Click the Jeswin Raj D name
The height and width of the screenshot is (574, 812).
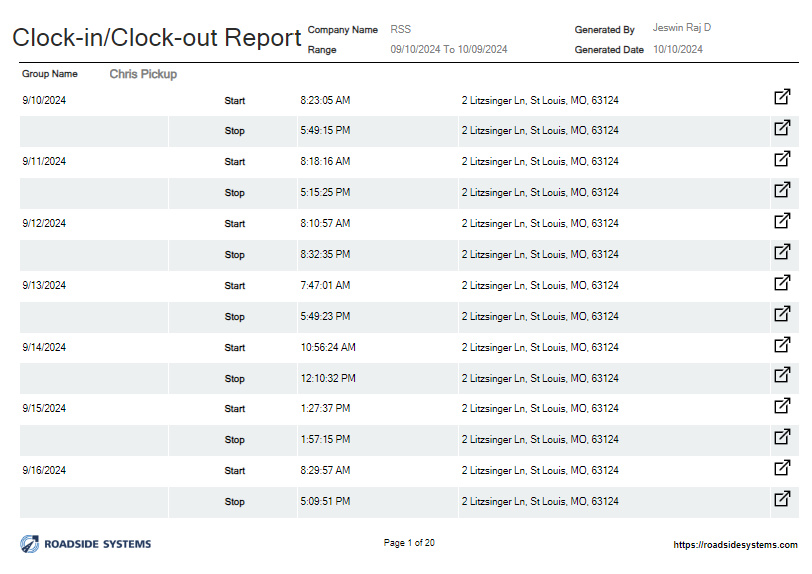(682, 27)
